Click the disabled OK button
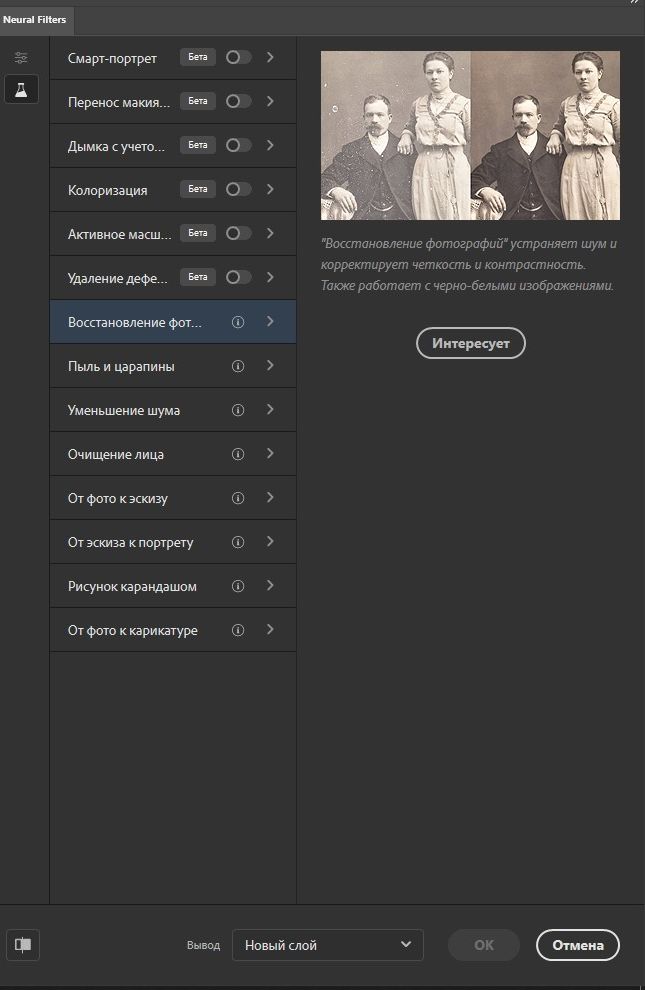 pos(484,945)
